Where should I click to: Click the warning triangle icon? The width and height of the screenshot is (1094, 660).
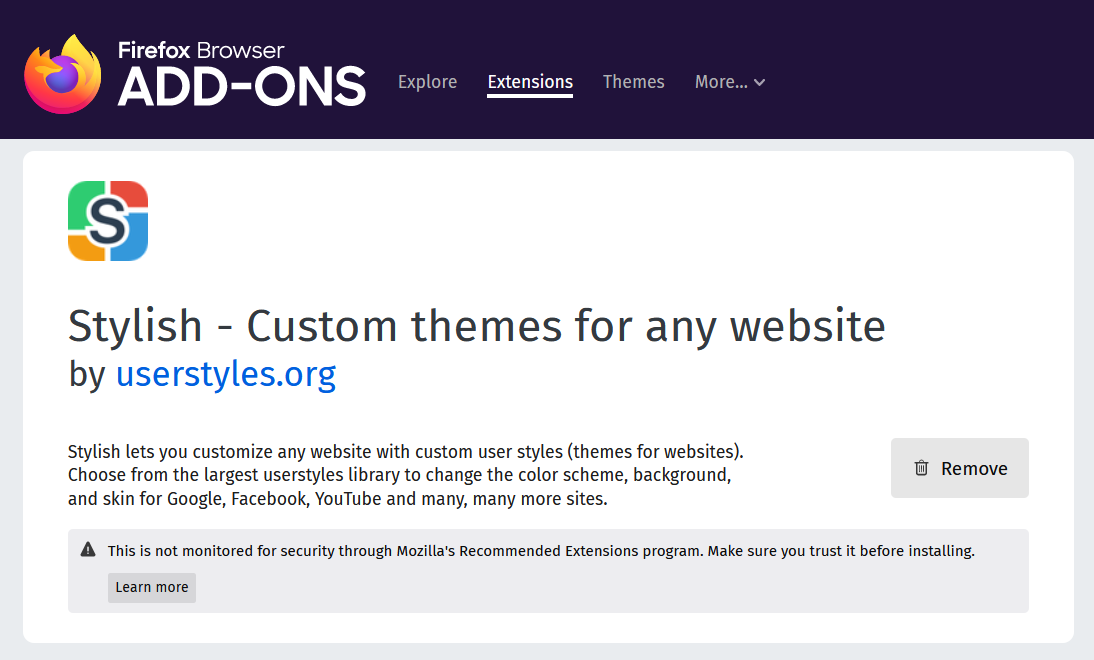pos(88,550)
